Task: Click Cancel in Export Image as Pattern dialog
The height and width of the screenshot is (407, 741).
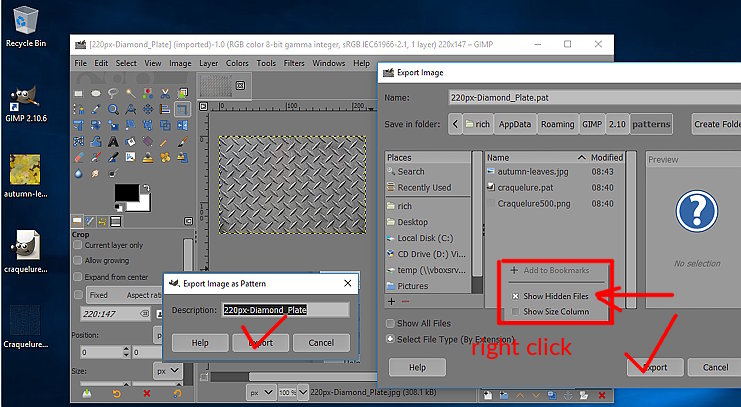Action: (321, 343)
